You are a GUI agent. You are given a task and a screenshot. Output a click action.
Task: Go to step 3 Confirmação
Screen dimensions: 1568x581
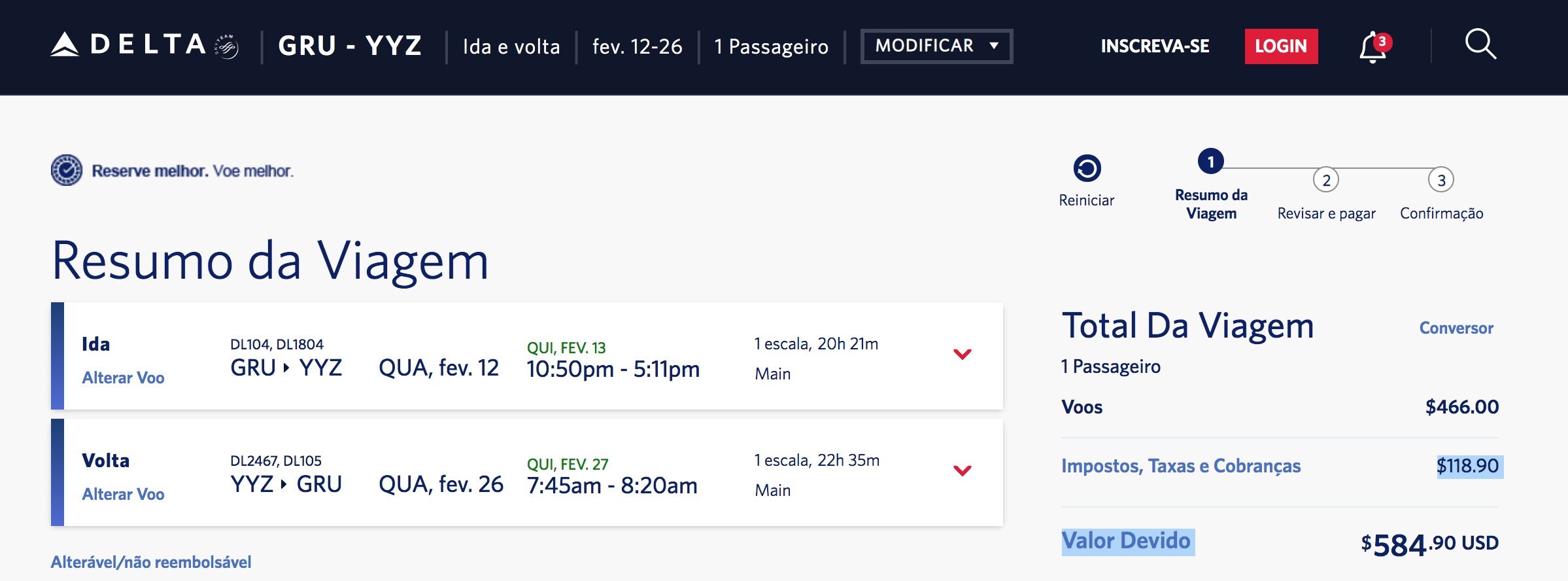pyautogui.click(x=1441, y=180)
